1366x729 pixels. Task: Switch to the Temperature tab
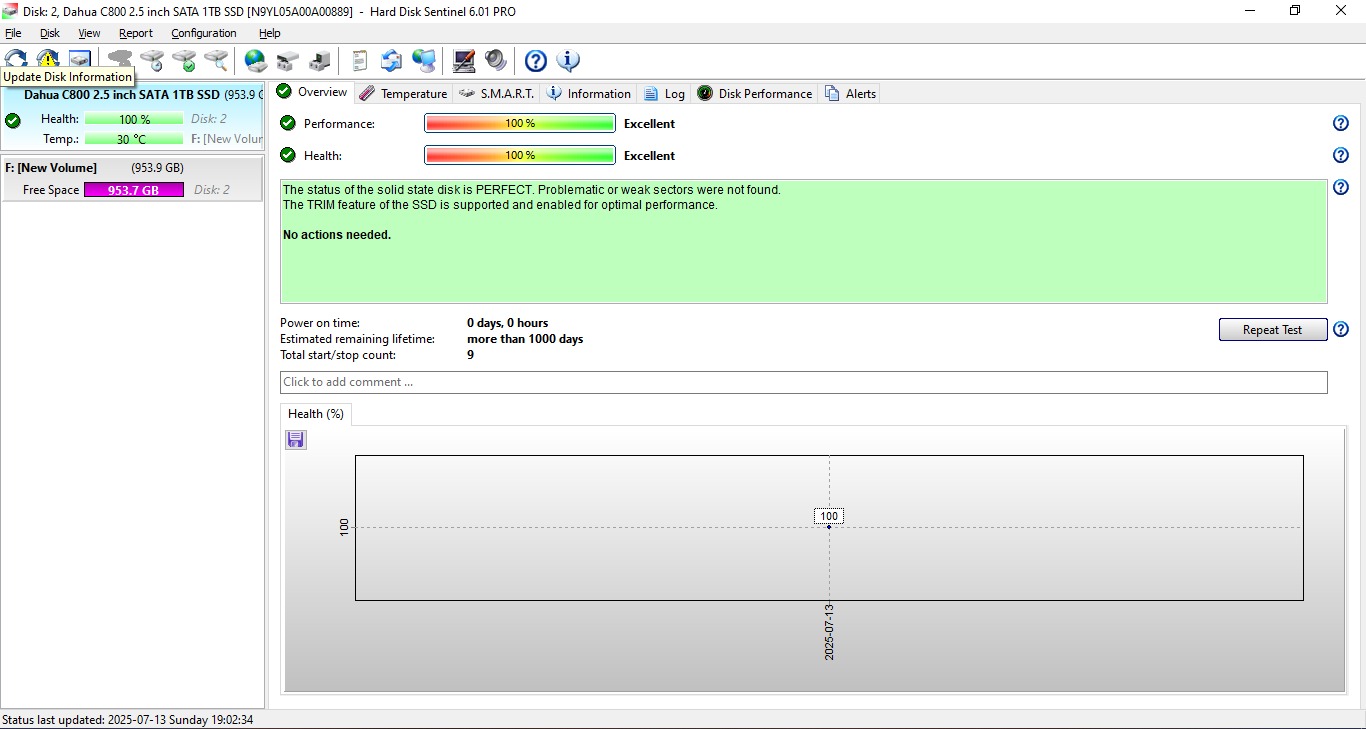[x=403, y=94]
